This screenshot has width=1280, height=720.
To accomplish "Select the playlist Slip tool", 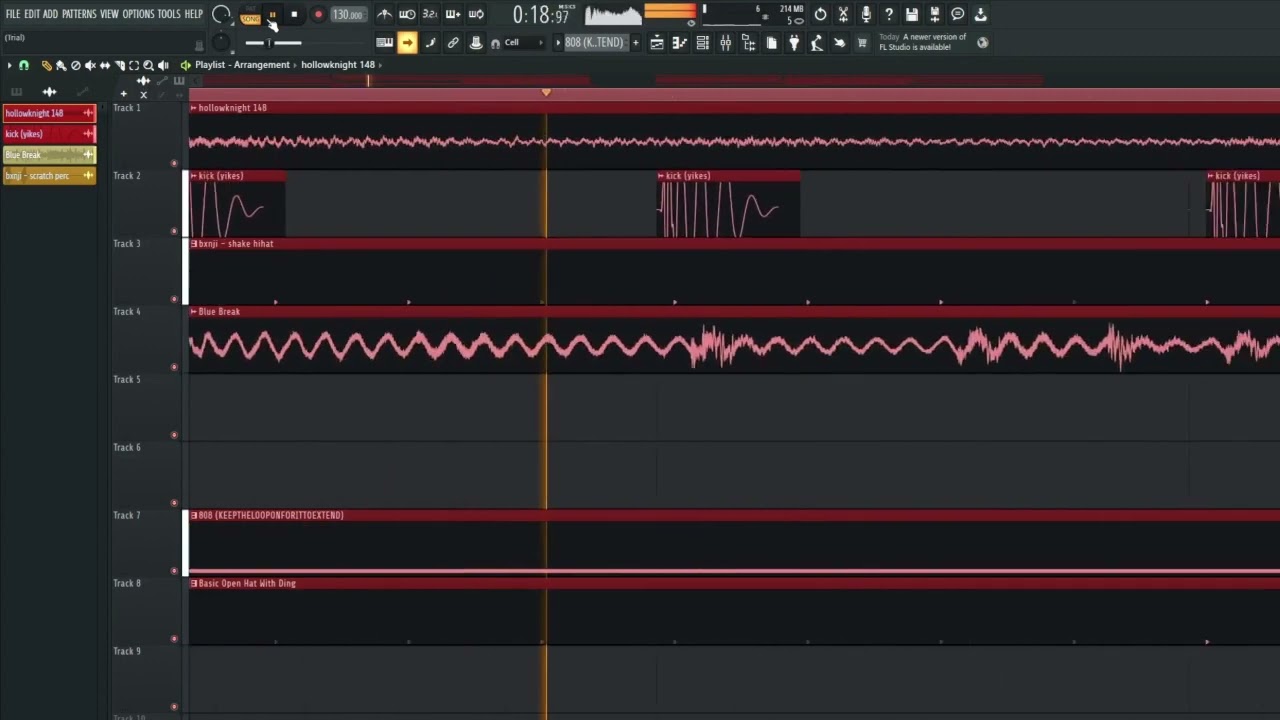I will (105, 65).
